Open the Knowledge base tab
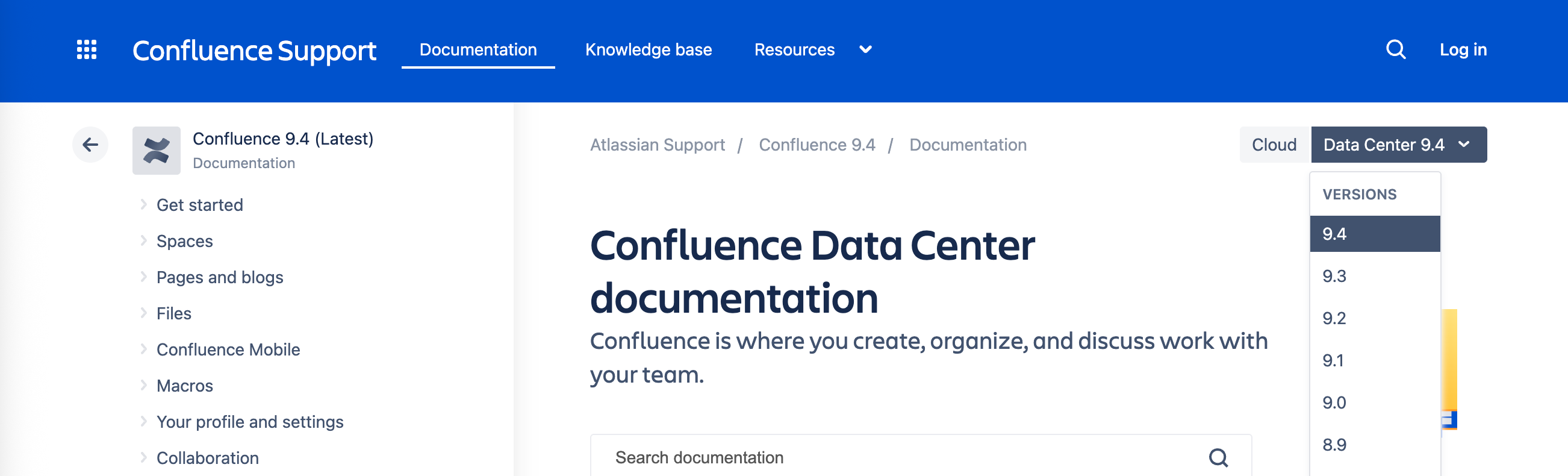 coord(649,49)
